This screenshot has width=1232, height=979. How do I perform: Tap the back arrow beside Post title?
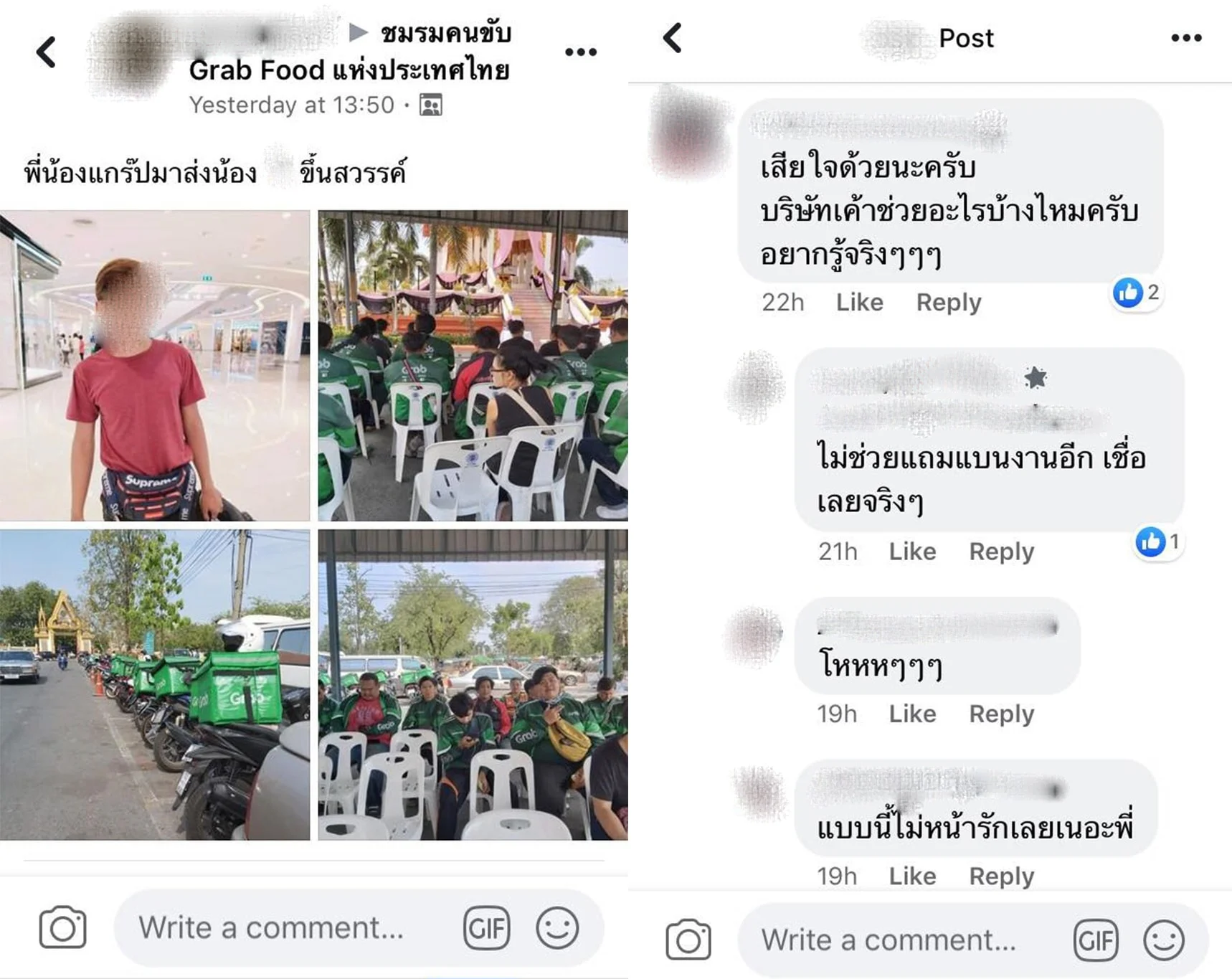tap(673, 38)
